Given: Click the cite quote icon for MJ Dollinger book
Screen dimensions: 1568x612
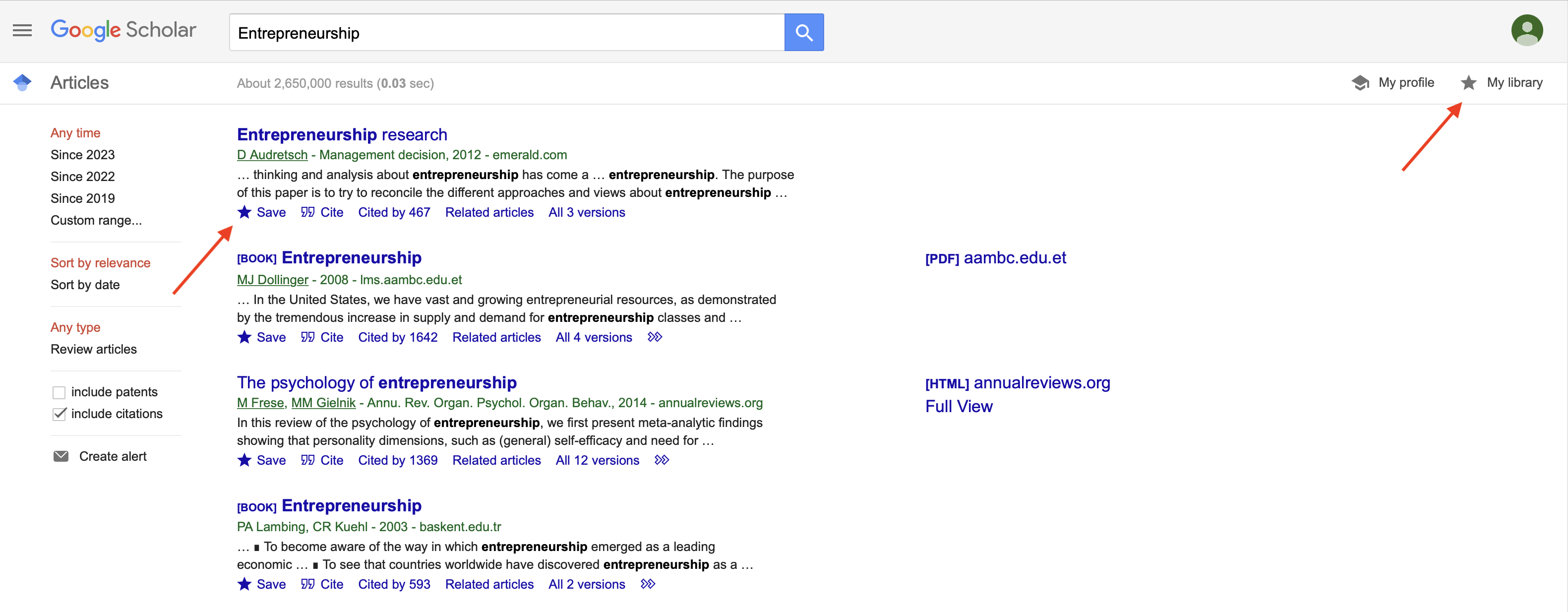Looking at the screenshot, I should point(307,337).
